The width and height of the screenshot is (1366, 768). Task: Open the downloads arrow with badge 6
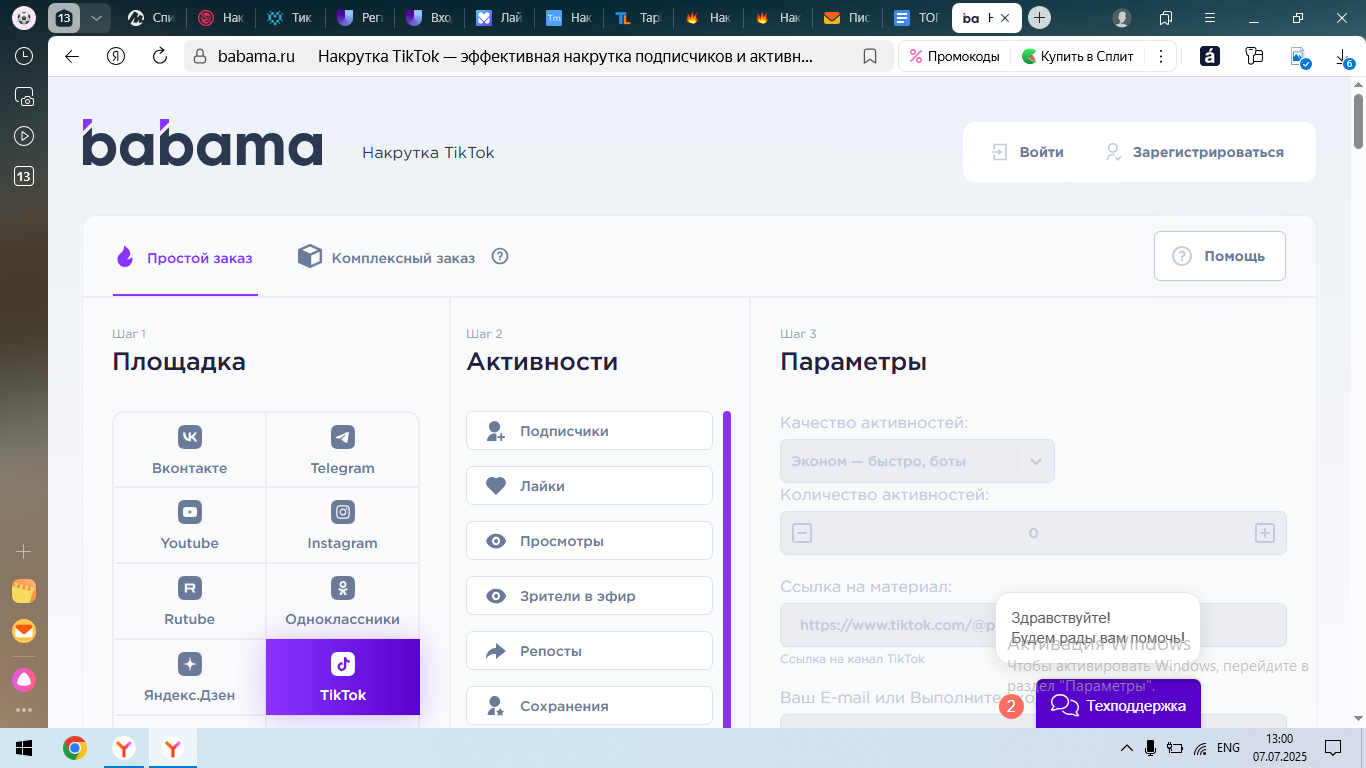tap(1343, 58)
